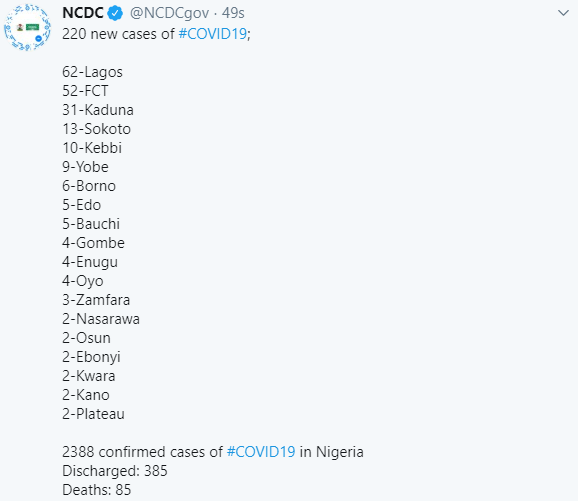Image resolution: width=578 pixels, height=501 pixels.
Task: Click the 3-Zamfara entry text
Action: (96, 300)
